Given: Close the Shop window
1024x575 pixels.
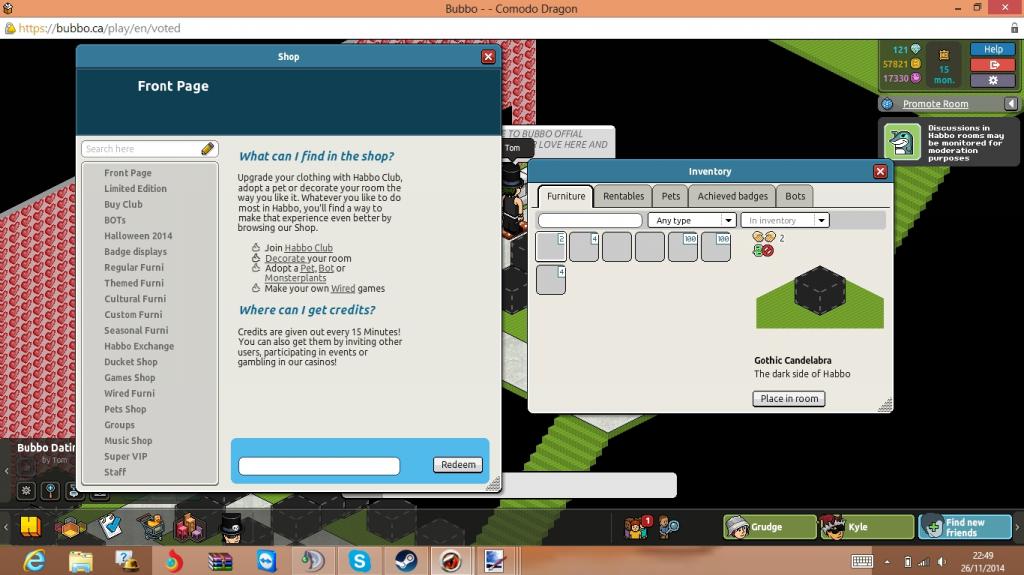Looking at the screenshot, I should pos(488,57).
